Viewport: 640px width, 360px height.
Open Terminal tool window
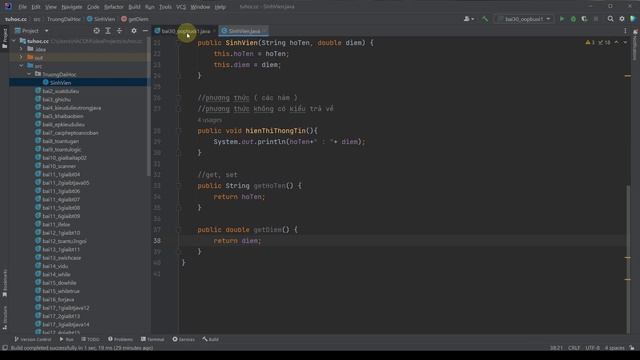(153, 339)
